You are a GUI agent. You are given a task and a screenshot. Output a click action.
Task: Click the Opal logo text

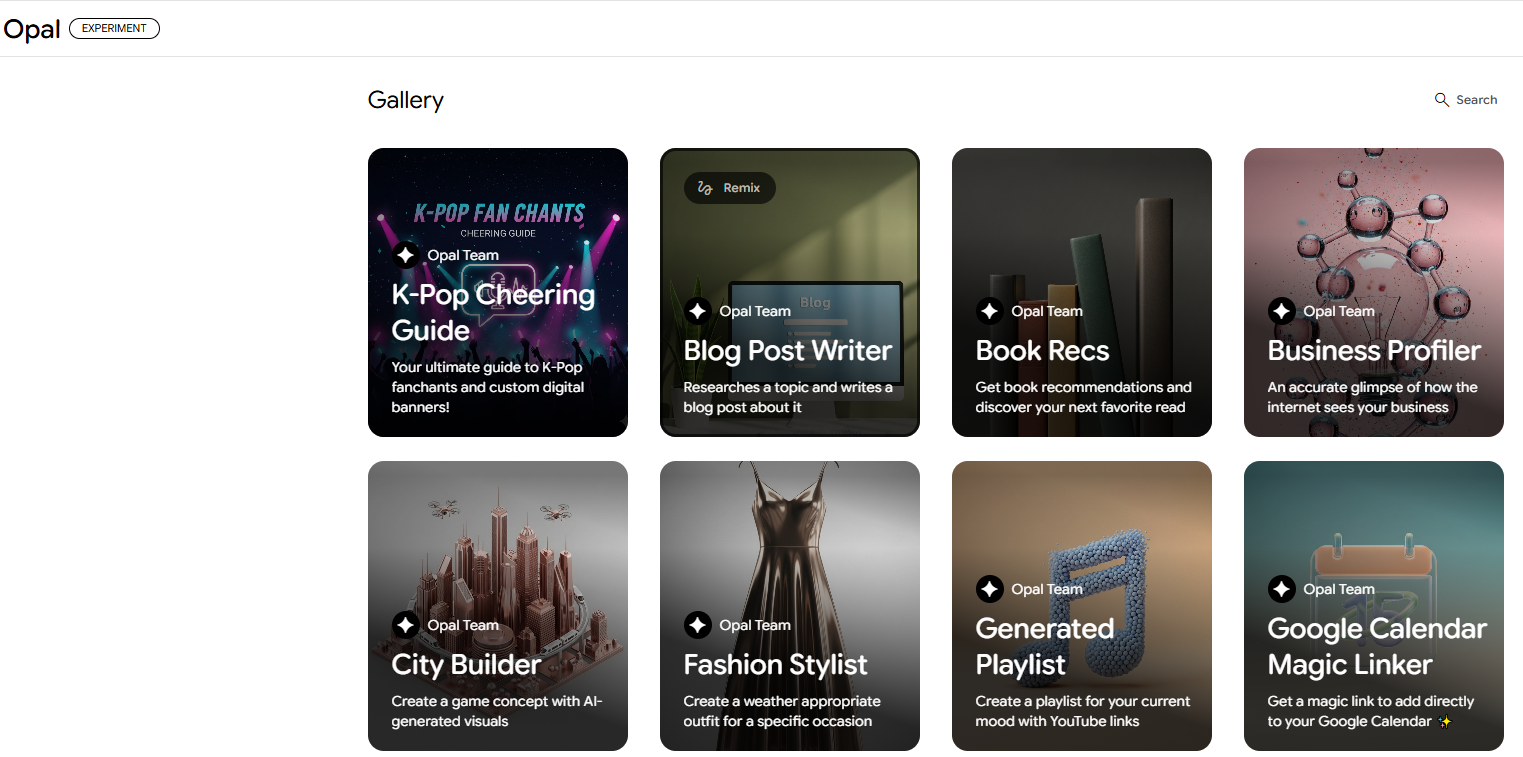32,29
